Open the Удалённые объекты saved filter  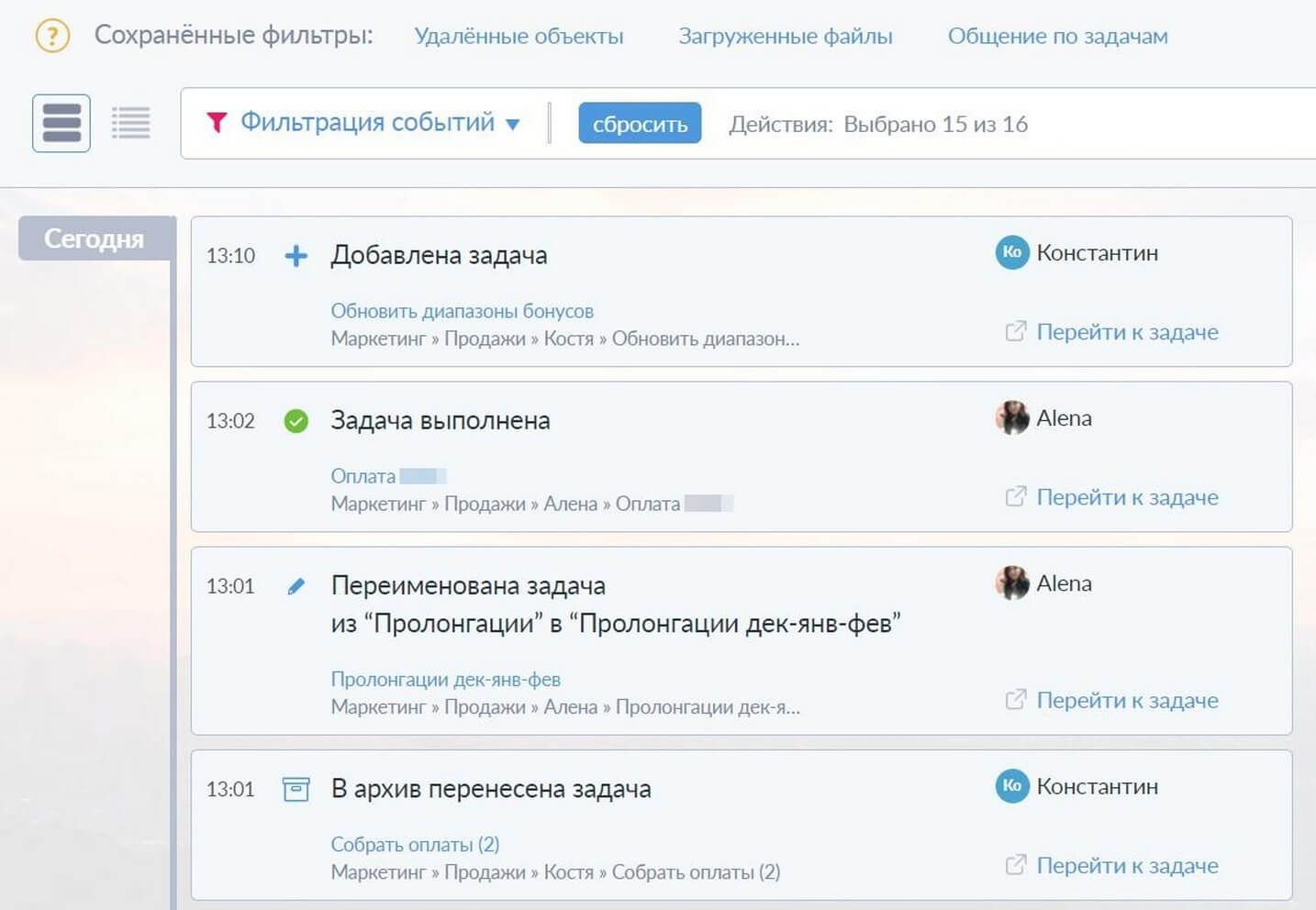[519, 37]
